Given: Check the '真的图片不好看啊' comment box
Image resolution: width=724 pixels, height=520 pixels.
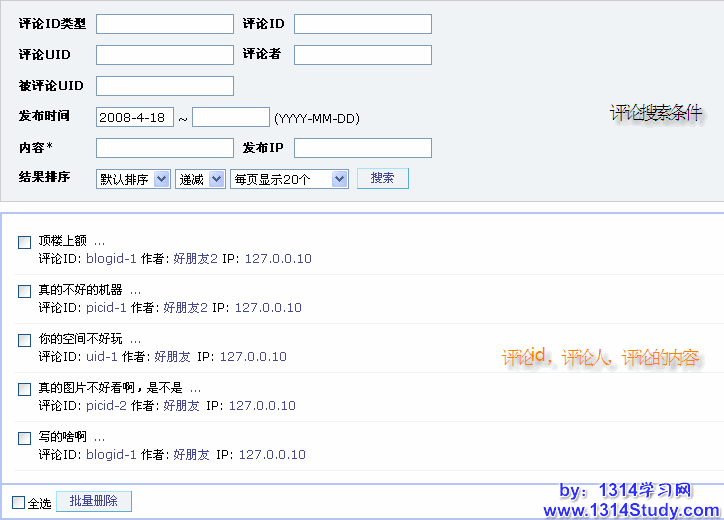Looking at the screenshot, I should [24, 389].
